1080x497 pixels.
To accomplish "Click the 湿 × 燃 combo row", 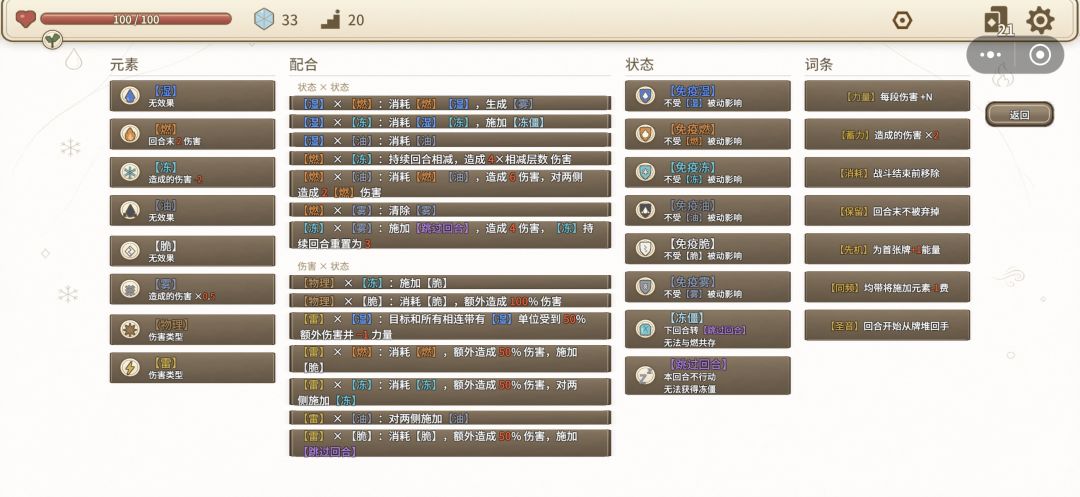I will coord(450,103).
